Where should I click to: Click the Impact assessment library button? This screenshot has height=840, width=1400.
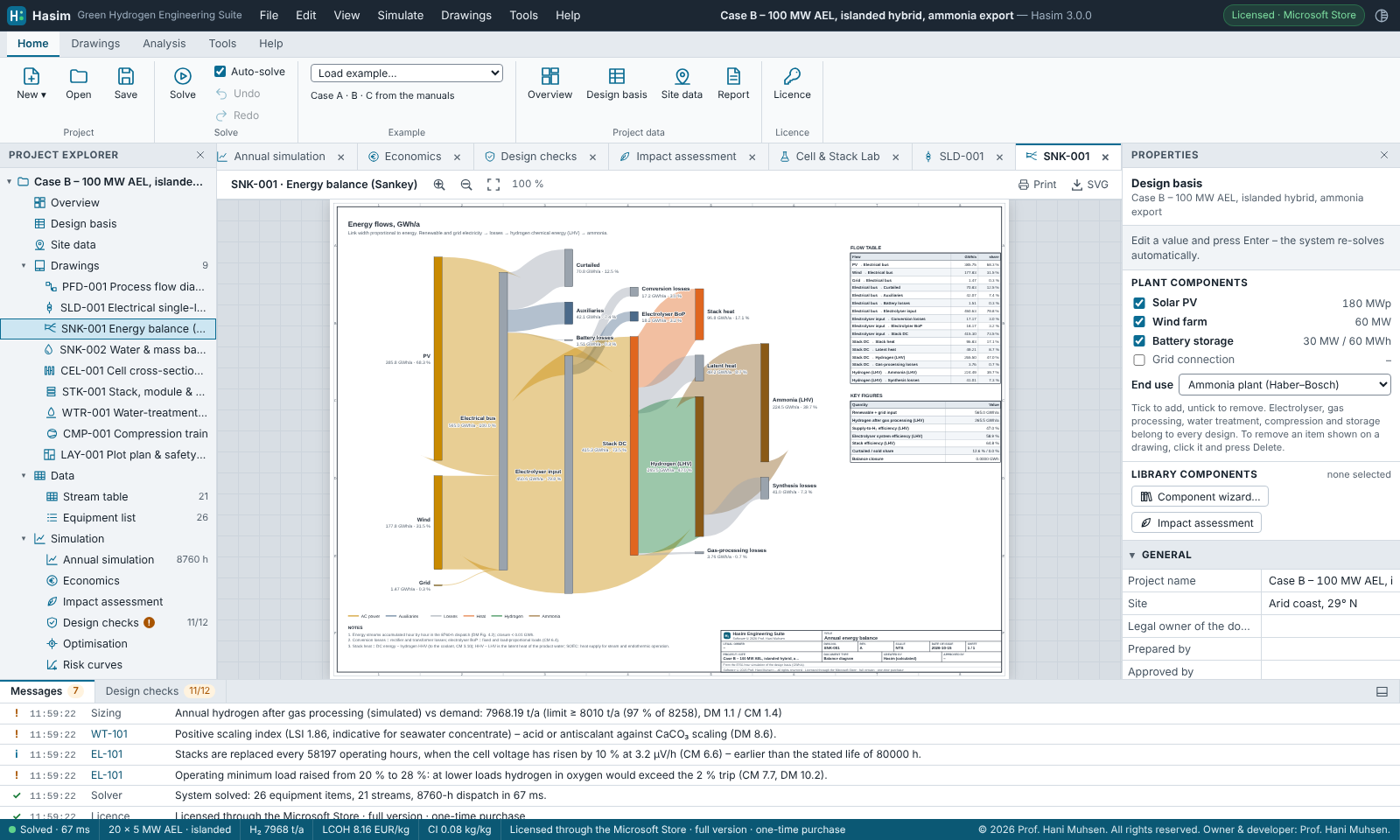(1196, 523)
